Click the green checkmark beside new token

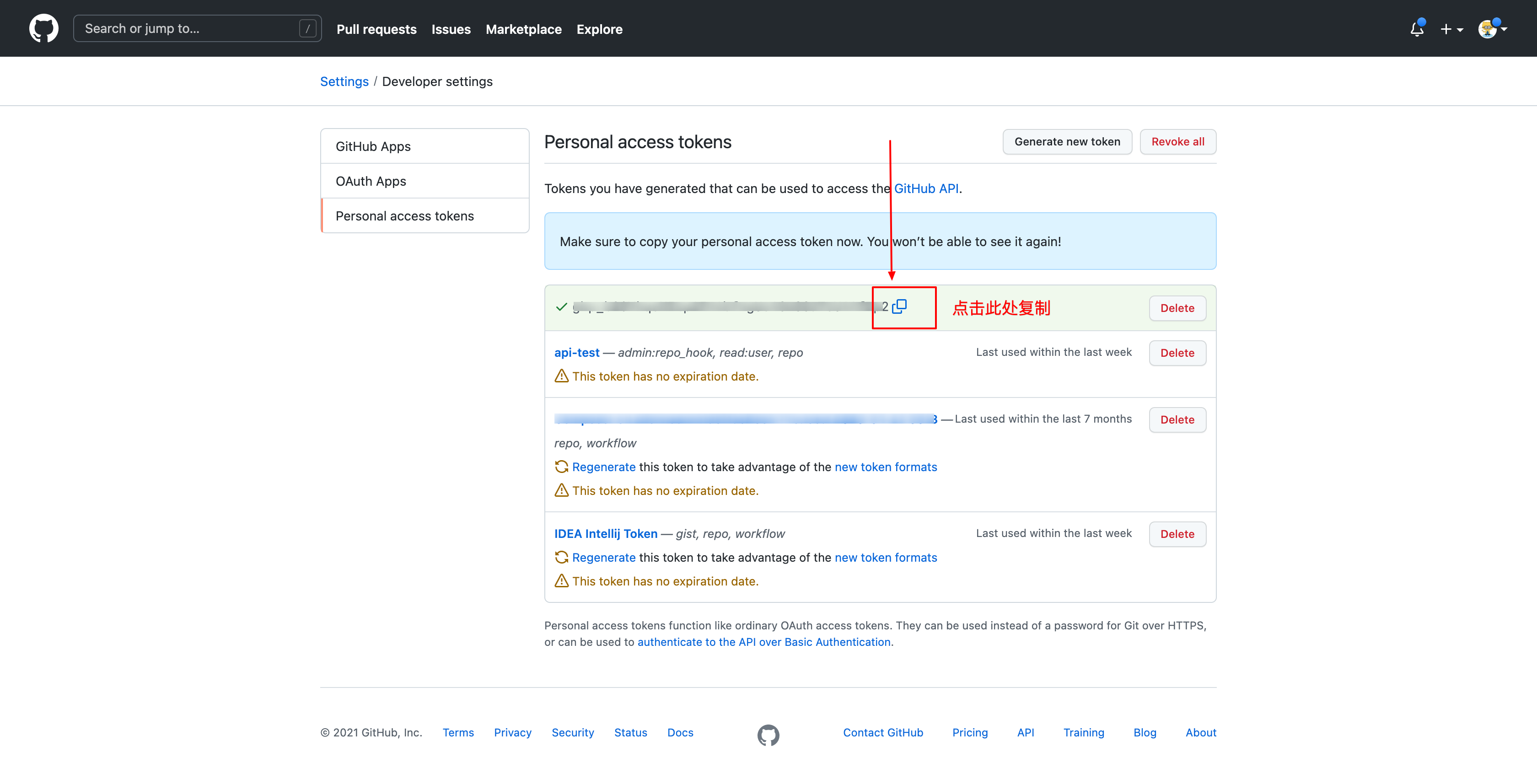pyautogui.click(x=561, y=306)
